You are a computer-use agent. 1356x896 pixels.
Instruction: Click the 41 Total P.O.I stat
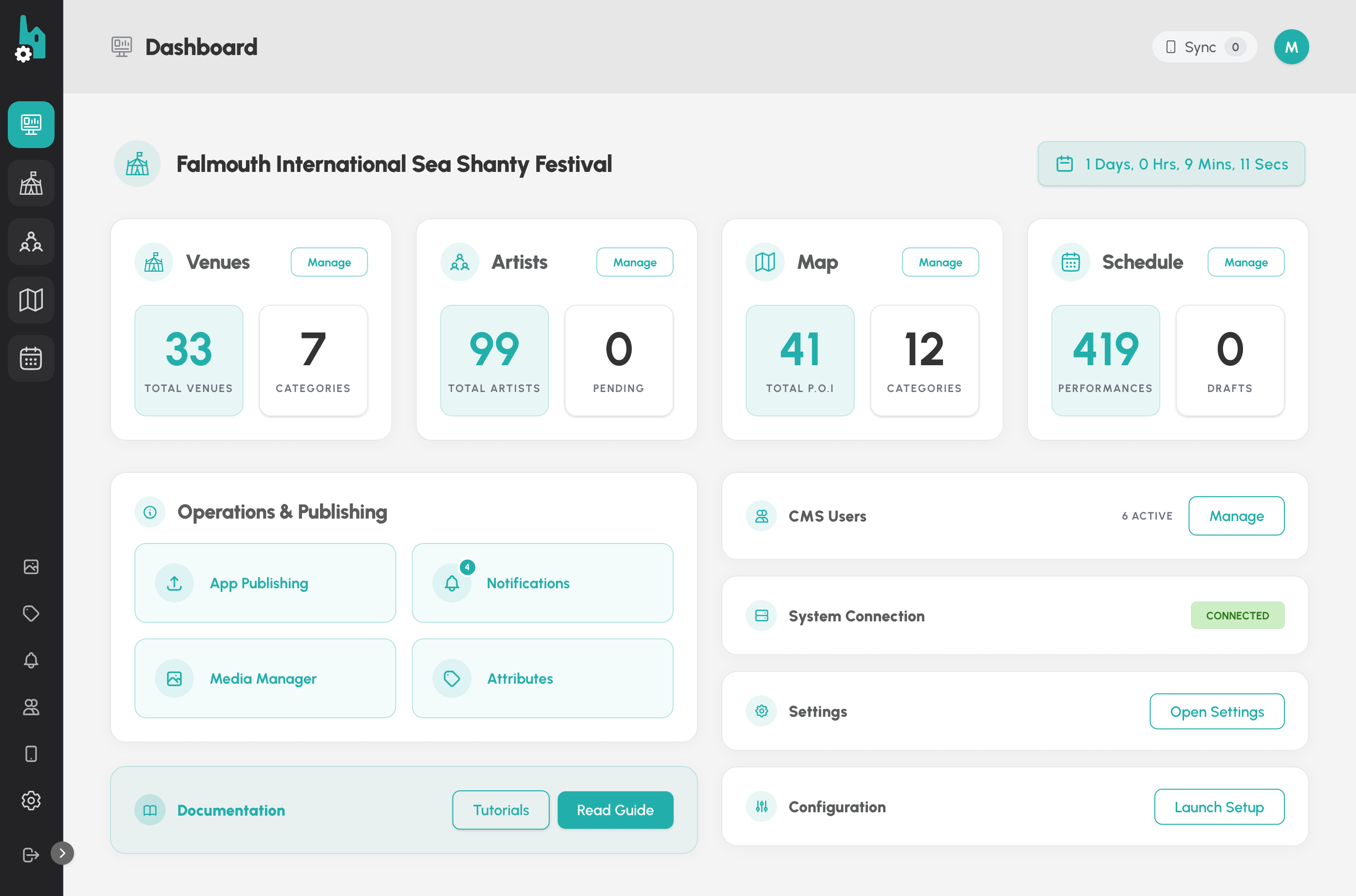[x=800, y=360]
